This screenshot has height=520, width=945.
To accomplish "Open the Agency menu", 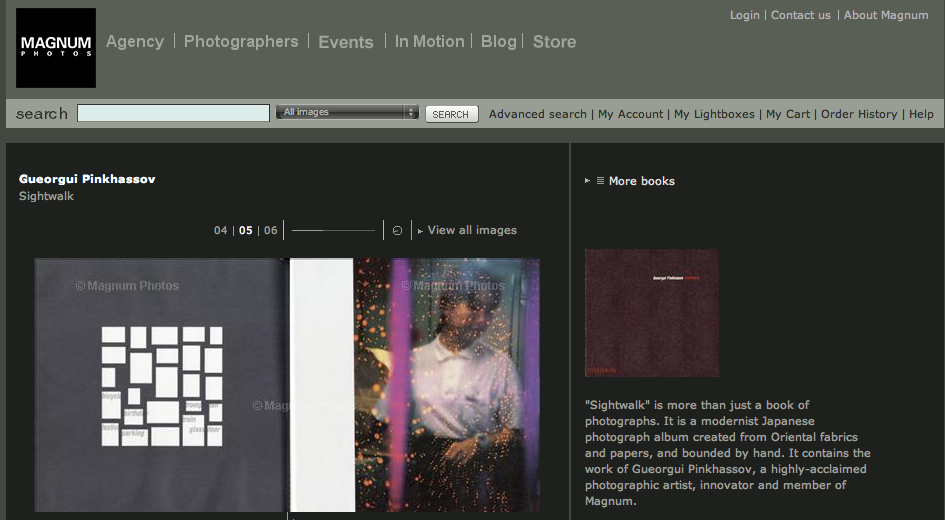I will pyautogui.click(x=134, y=42).
